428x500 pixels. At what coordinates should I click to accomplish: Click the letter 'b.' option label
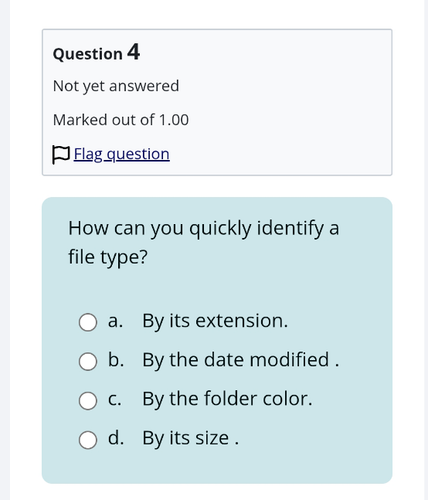coord(116,360)
